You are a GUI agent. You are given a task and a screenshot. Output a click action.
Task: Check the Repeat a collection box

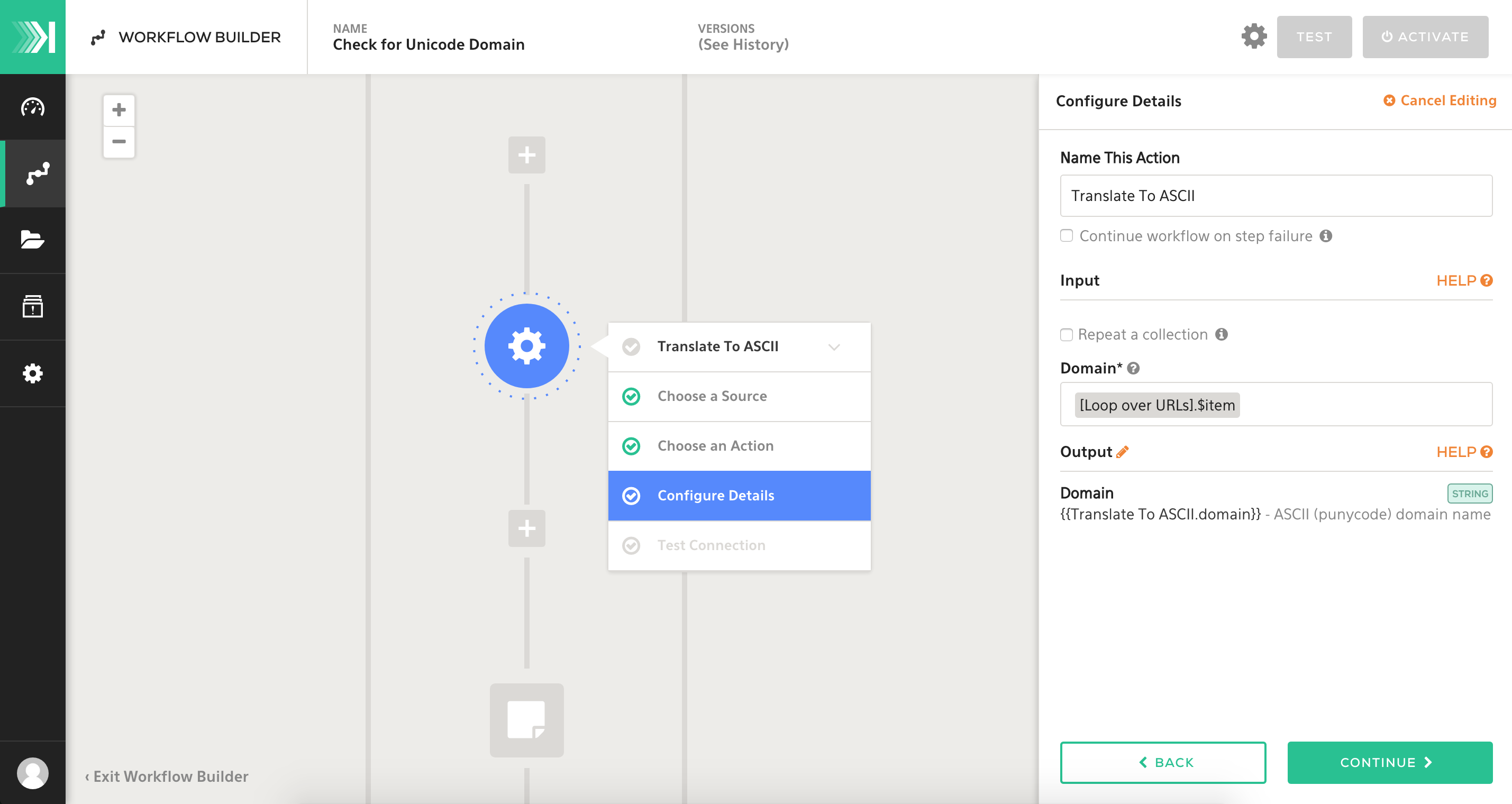pyautogui.click(x=1067, y=334)
